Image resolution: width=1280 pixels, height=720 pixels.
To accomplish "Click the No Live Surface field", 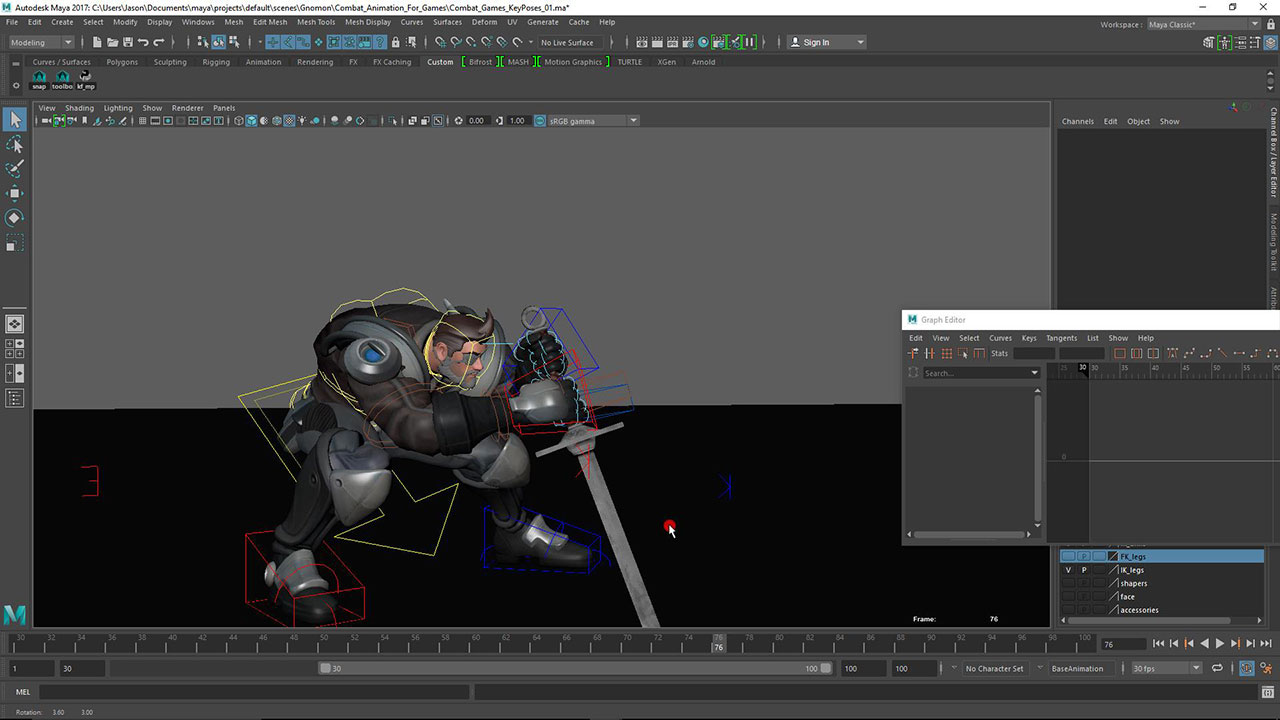I will point(567,42).
